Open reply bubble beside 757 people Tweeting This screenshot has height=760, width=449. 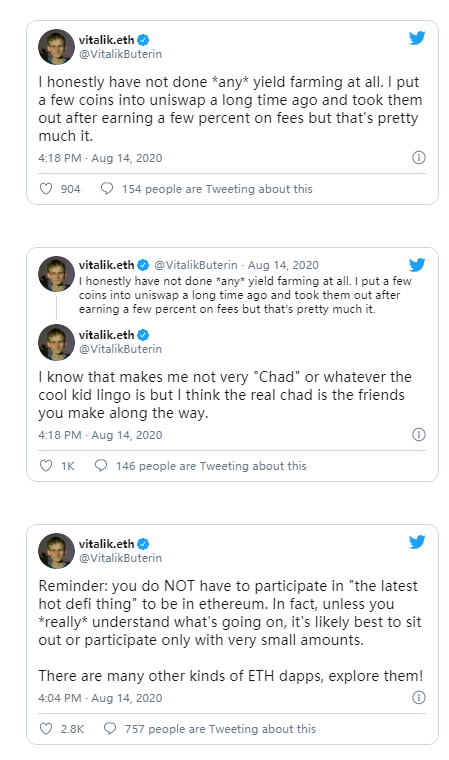(110, 728)
